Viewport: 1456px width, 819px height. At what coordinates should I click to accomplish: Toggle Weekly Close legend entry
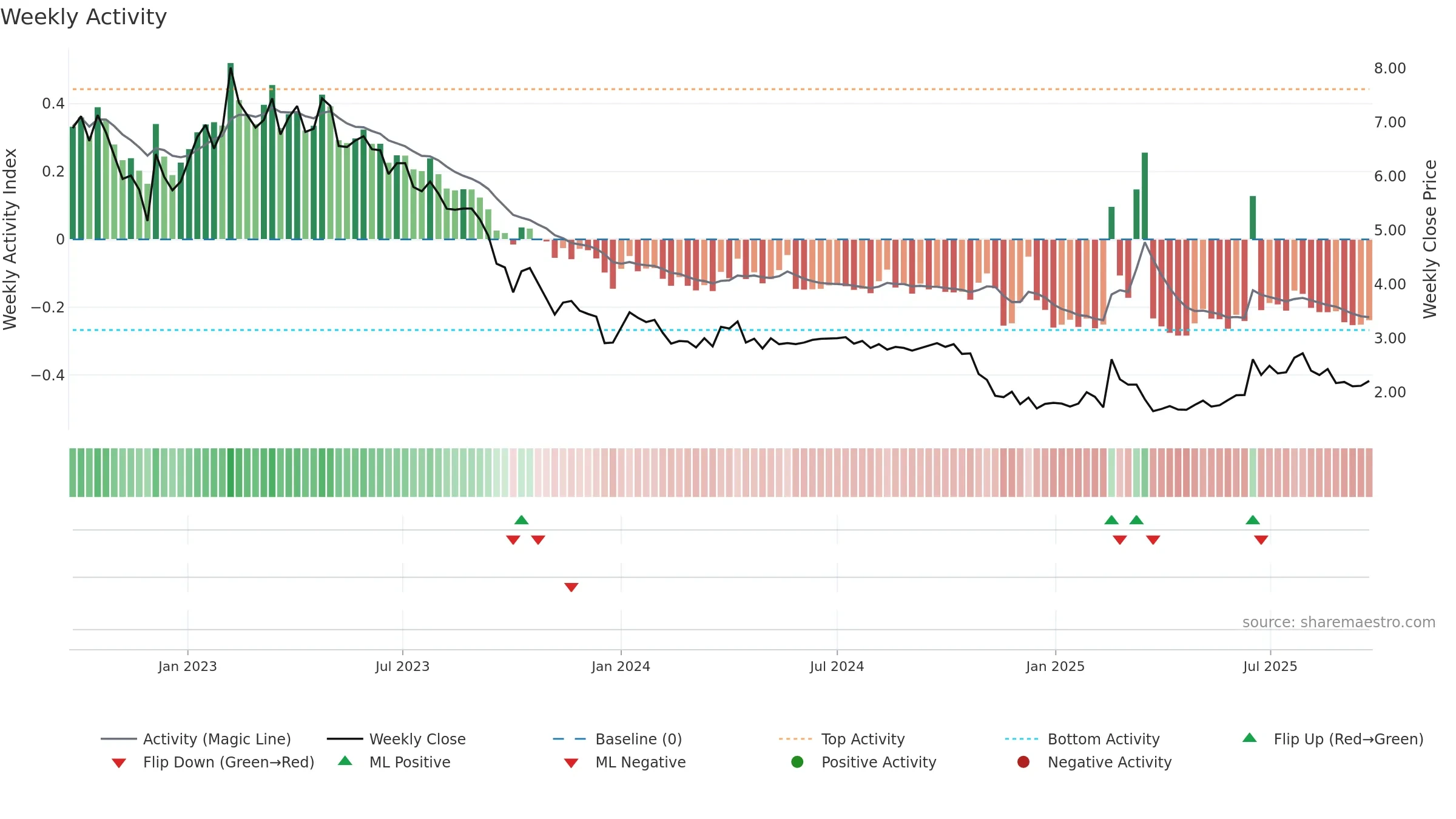click(396, 739)
